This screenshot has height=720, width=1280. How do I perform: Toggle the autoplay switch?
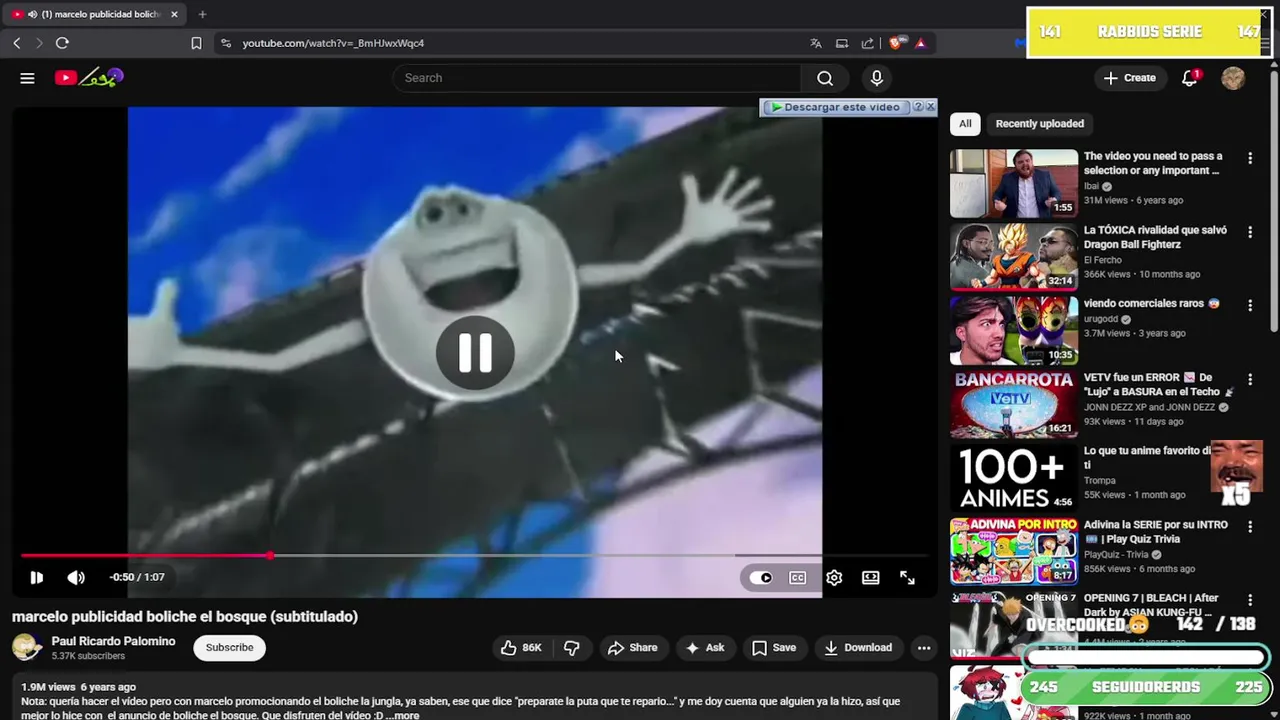761,577
